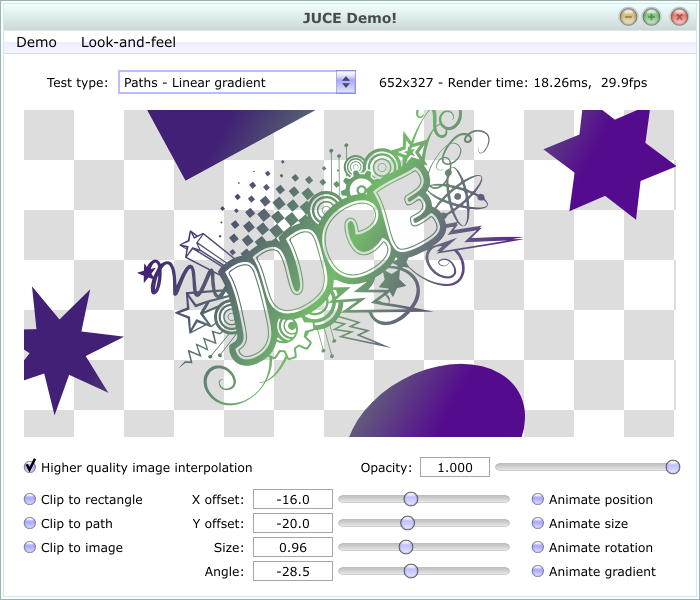Turn on Animate gradient

pos(594,572)
